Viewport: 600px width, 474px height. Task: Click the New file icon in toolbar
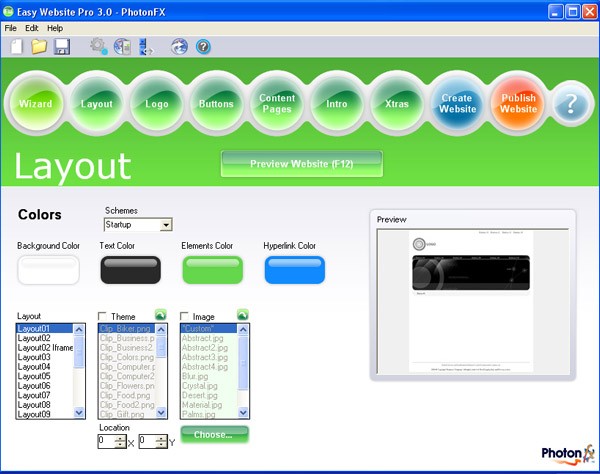(17, 46)
